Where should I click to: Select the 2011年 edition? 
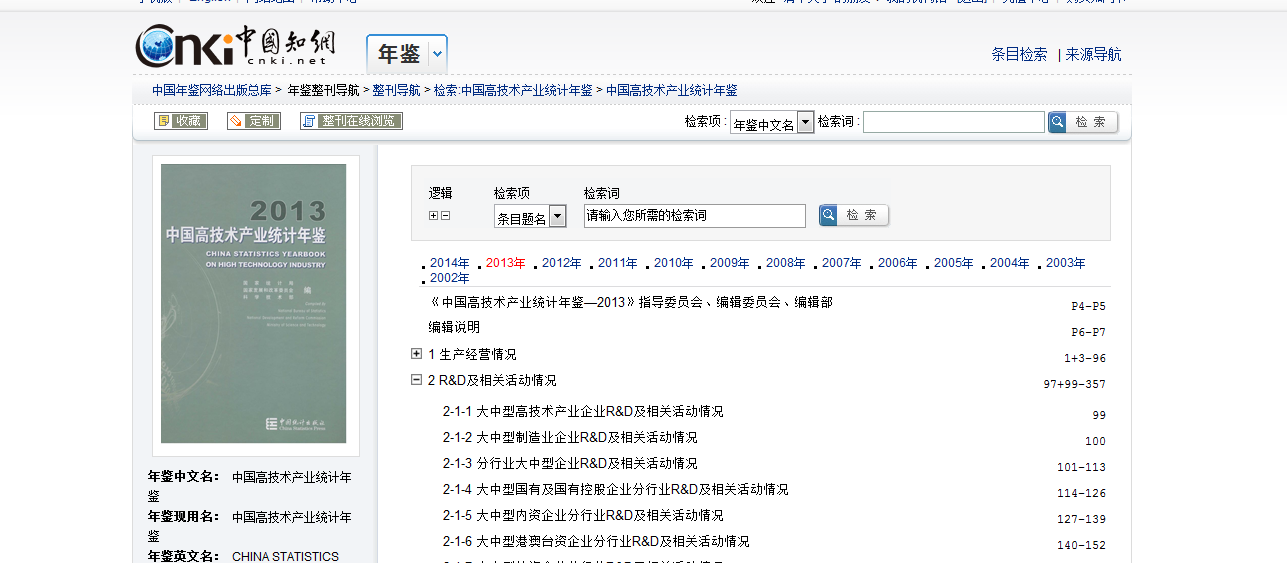pyautogui.click(x=617, y=263)
